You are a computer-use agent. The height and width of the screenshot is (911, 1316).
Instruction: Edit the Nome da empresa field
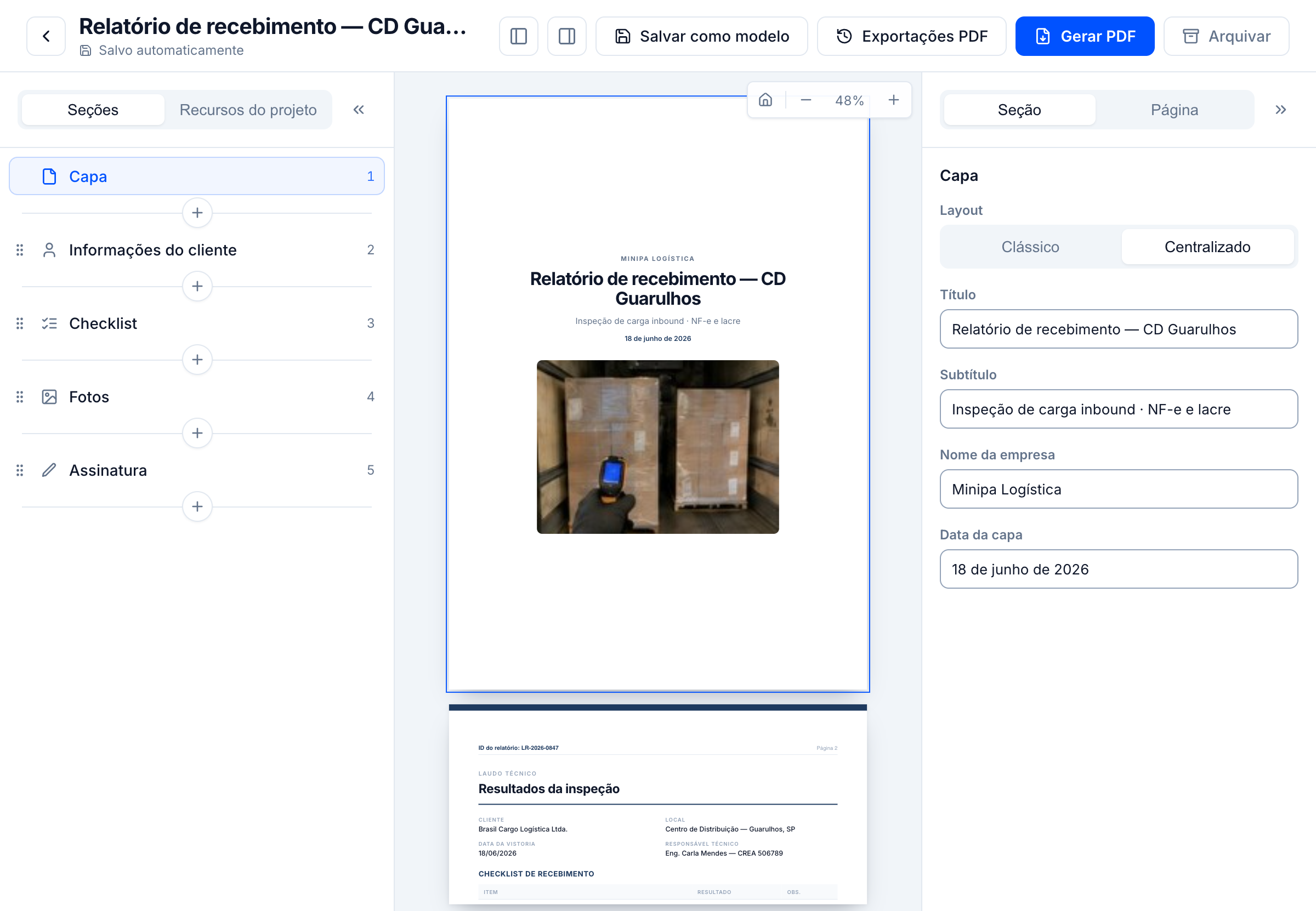coord(1118,489)
